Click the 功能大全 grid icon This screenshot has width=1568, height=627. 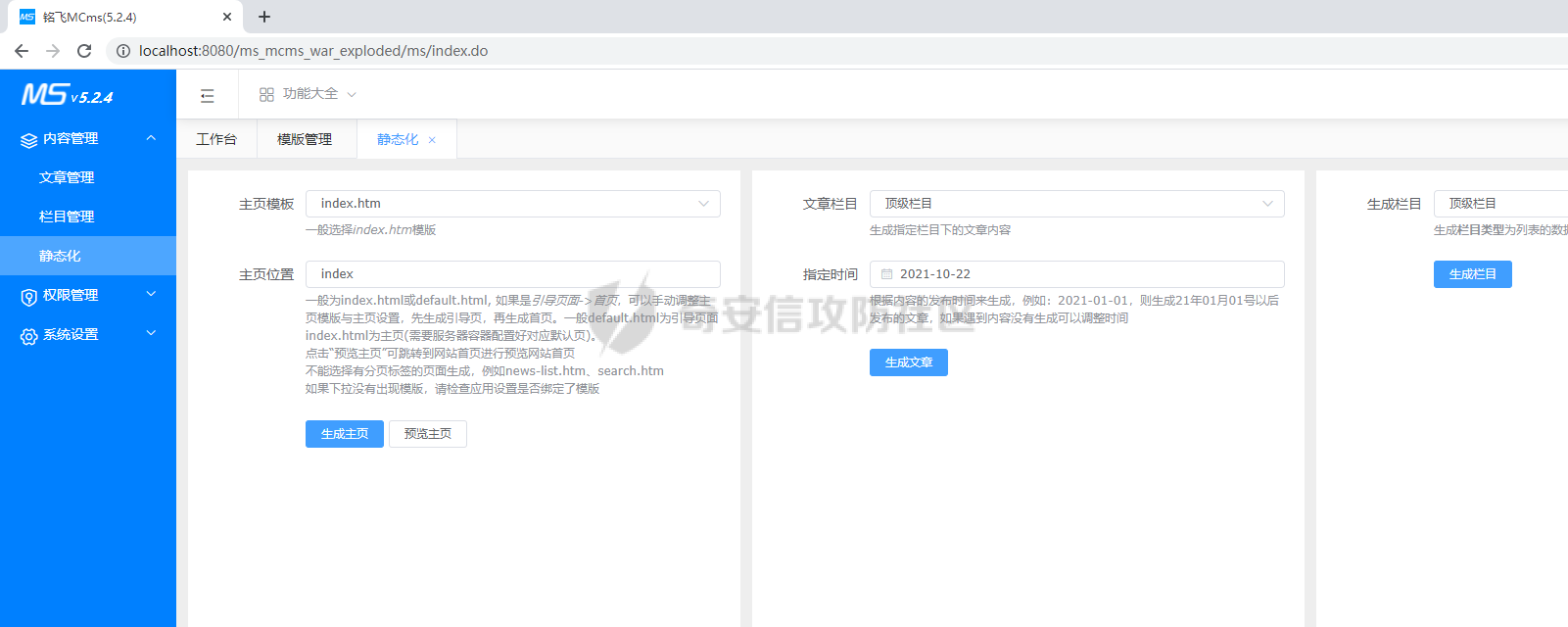[x=266, y=95]
